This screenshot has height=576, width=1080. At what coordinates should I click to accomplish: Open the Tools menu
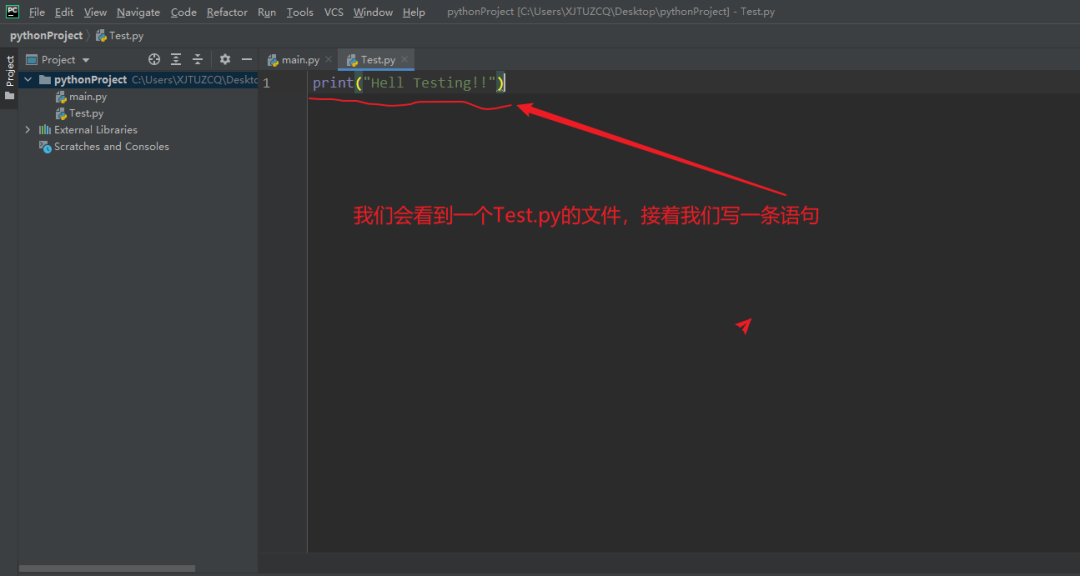(300, 12)
